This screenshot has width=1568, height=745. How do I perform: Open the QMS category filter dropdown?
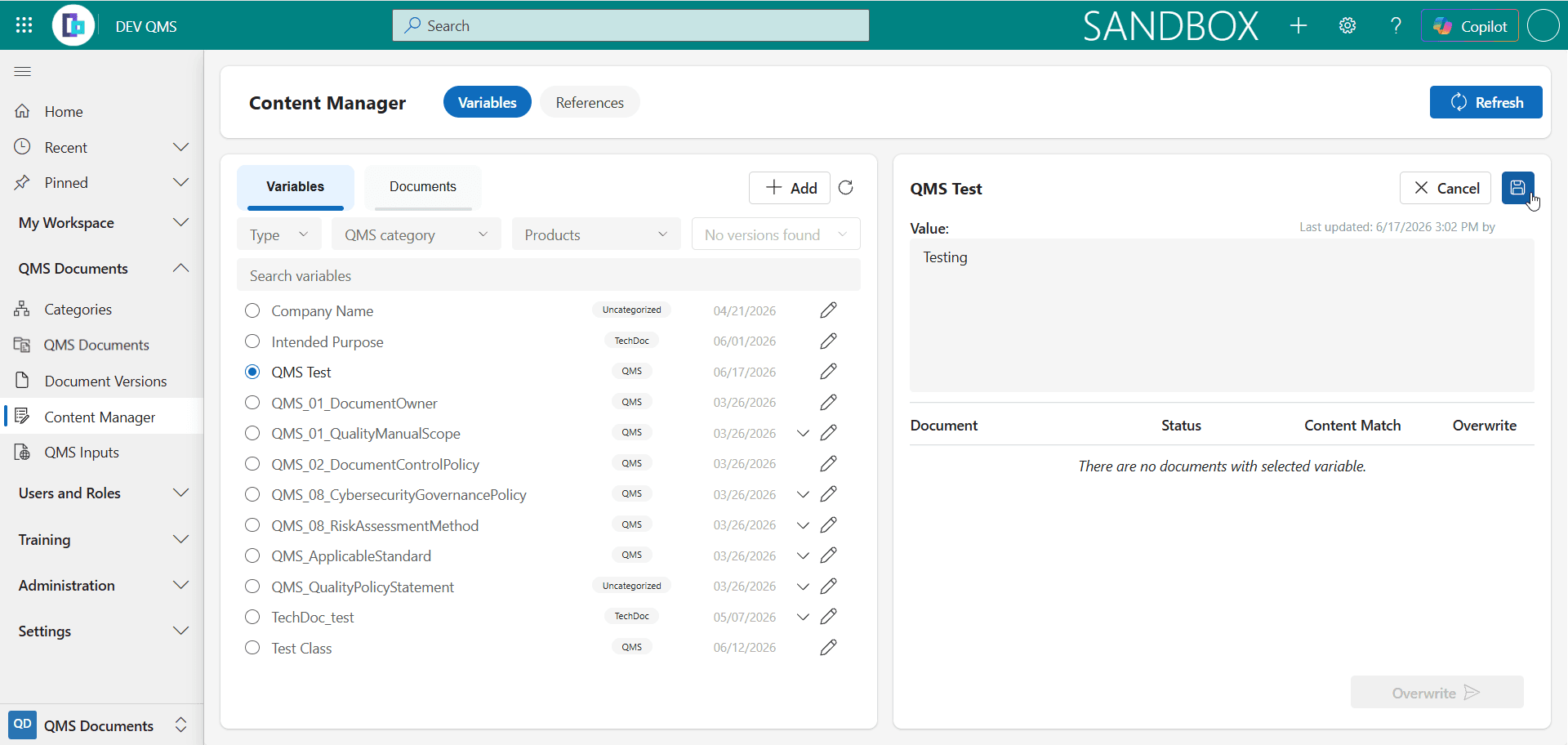click(x=416, y=234)
